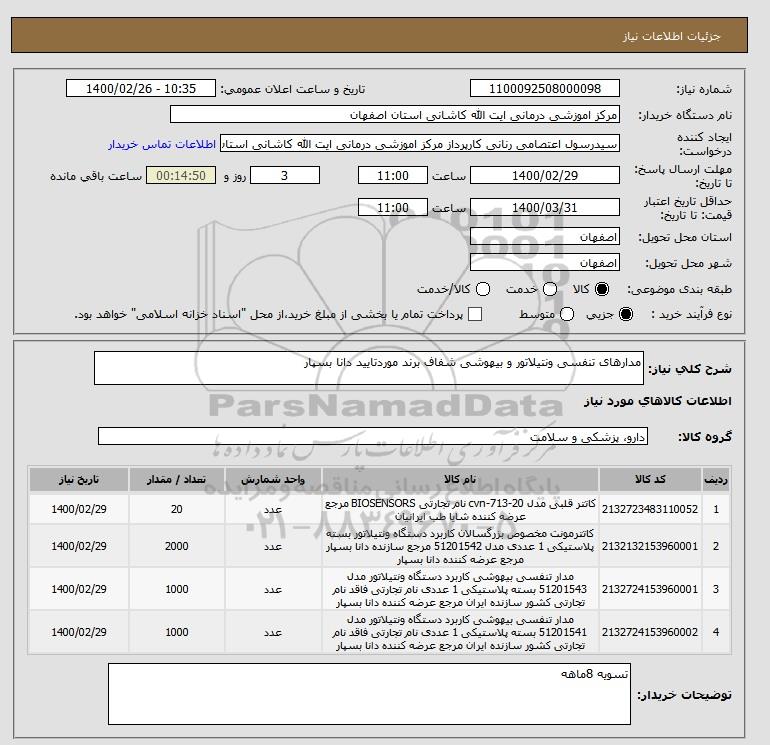Toggle the اسناد خزانه اسلامی payment checkbox

pyautogui.click(x=475, y=314)
